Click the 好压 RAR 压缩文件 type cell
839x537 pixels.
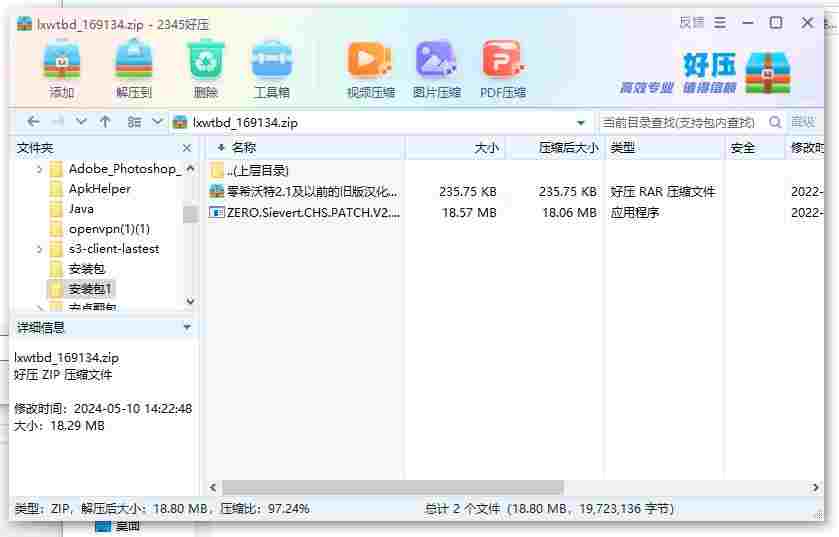tap(662, 191)
